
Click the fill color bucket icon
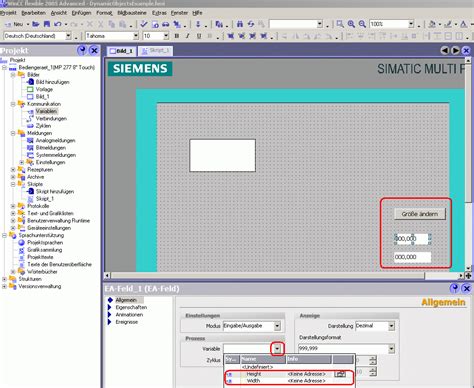click(432, 24)
